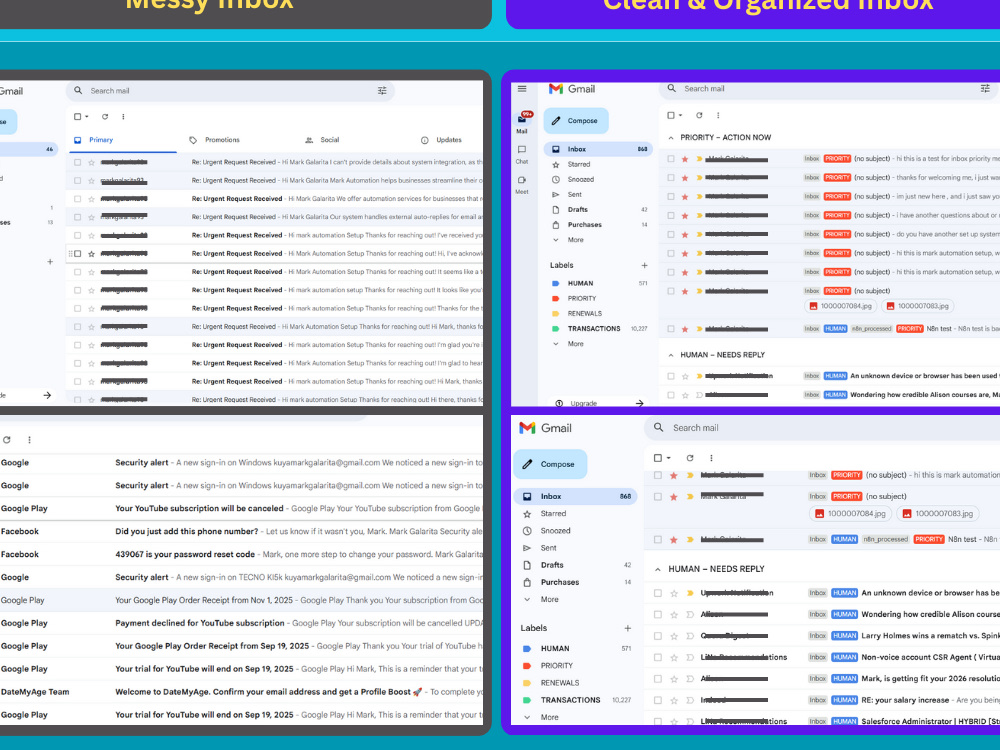The width and height of the screenshot is (1000, 750).
Task: Open attachment 1000007083.jpg in lower clean inbox
Action: click(938, 513)
